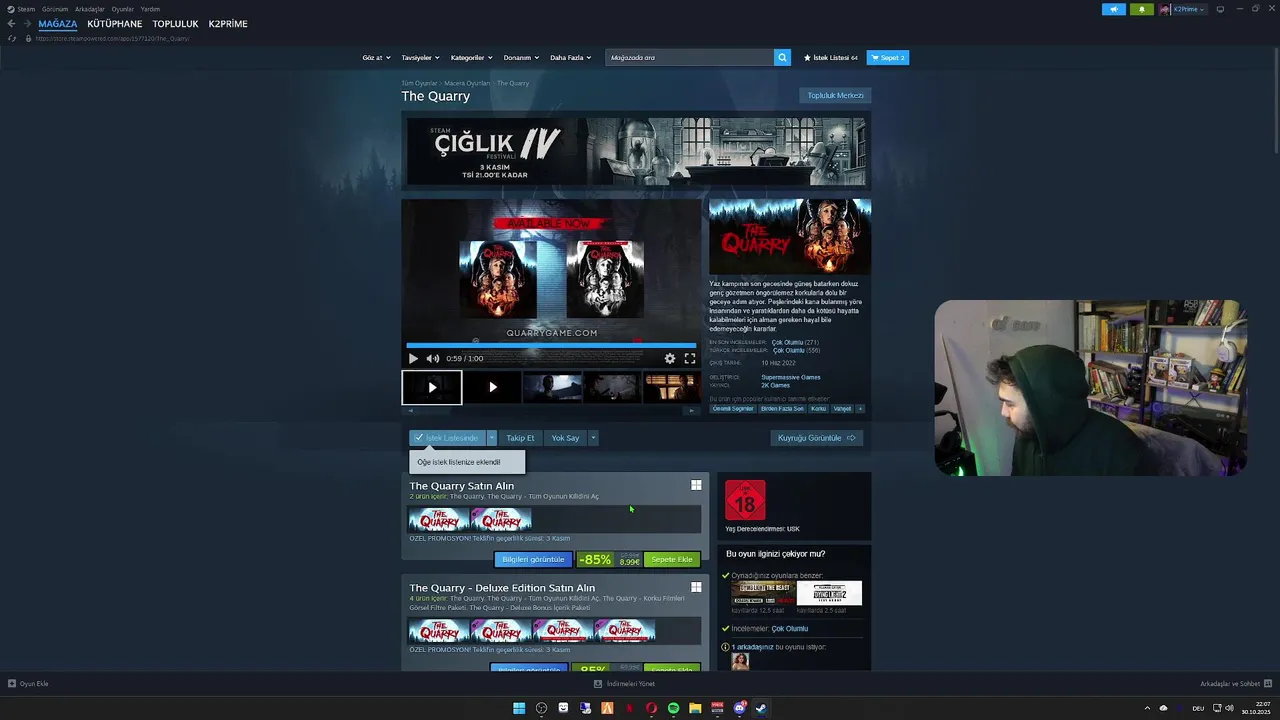
Task: Open the Görünüm menu
Action: click(x=55, y=9)
